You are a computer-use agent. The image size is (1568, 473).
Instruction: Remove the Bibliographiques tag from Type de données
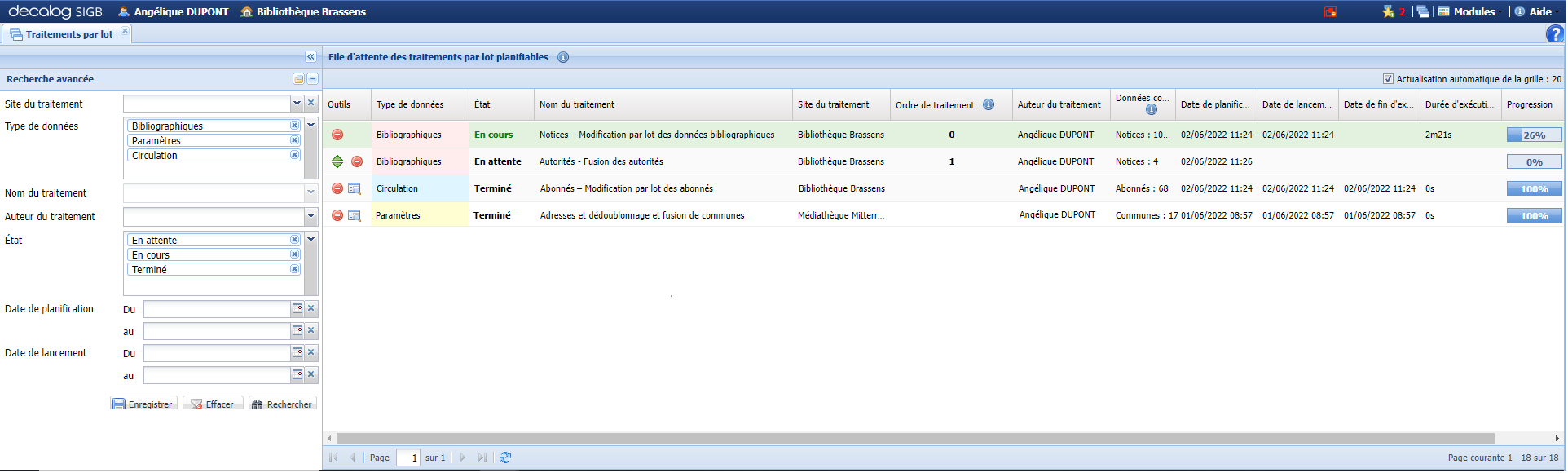coord(294,126)
